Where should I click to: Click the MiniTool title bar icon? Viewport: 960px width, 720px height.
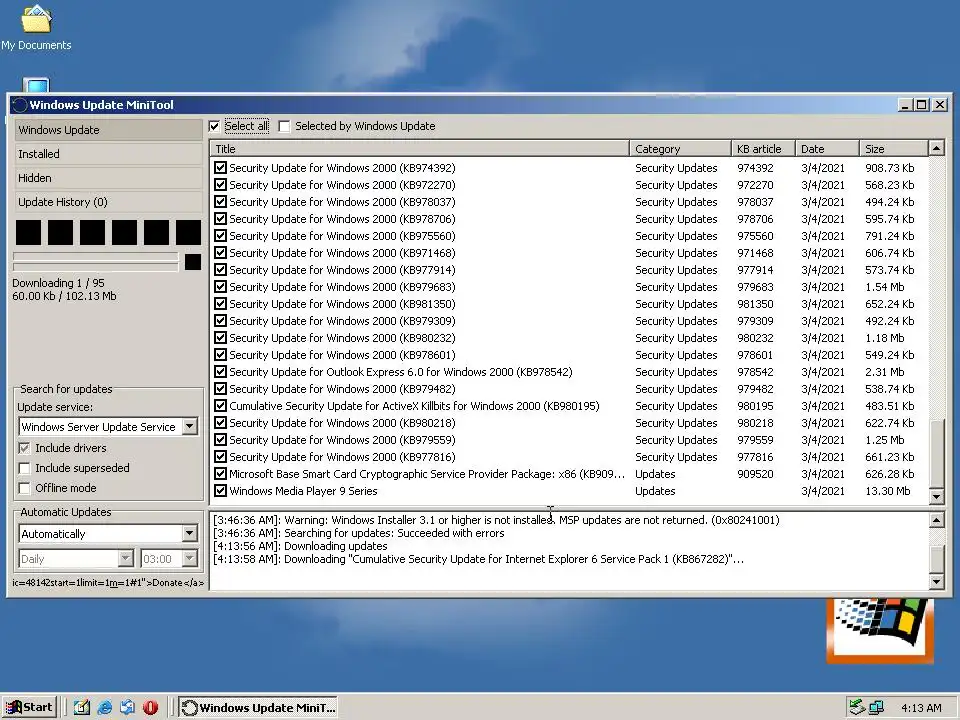click(x=20, y=105)
